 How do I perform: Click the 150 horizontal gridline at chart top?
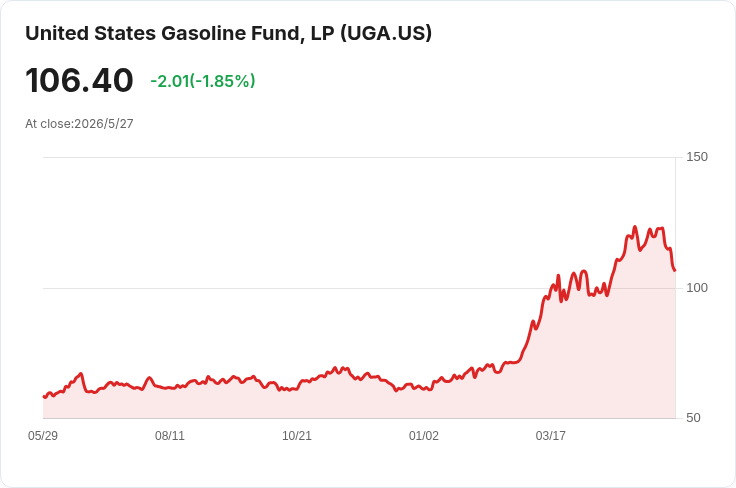[359, 158]
